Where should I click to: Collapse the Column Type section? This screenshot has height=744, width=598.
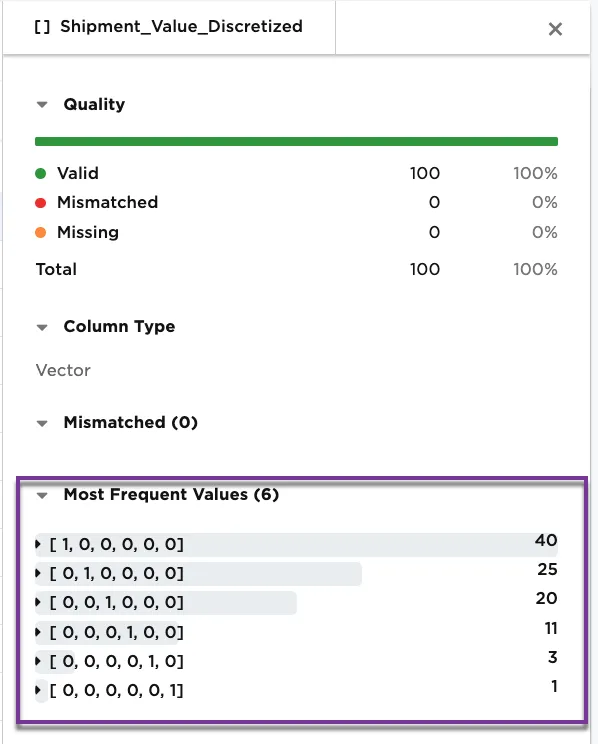tap(42, 327)
